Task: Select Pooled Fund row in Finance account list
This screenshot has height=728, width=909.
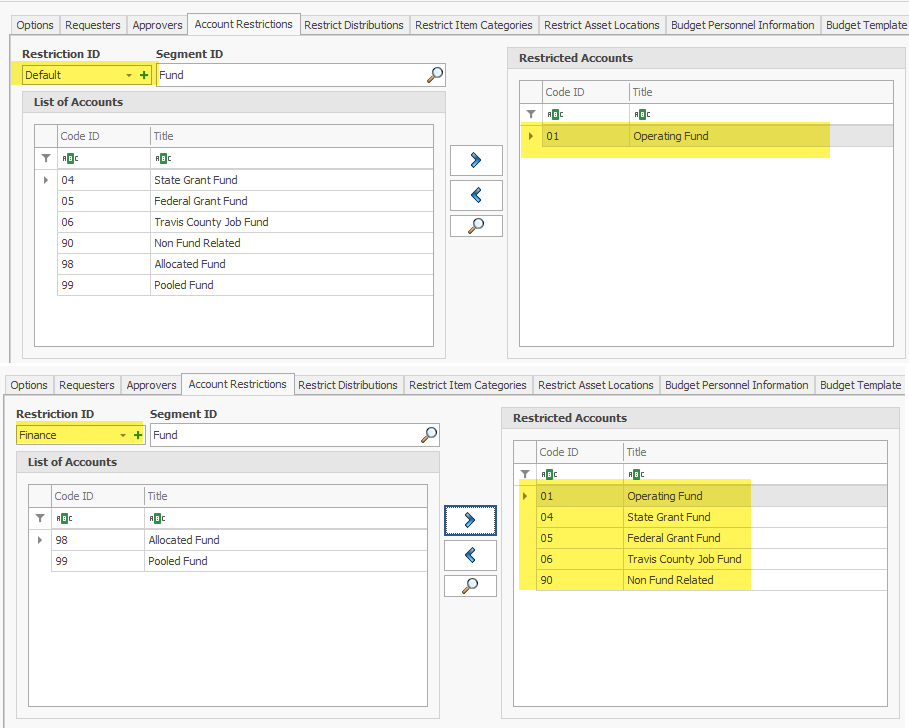Action: tap(178, 561)
